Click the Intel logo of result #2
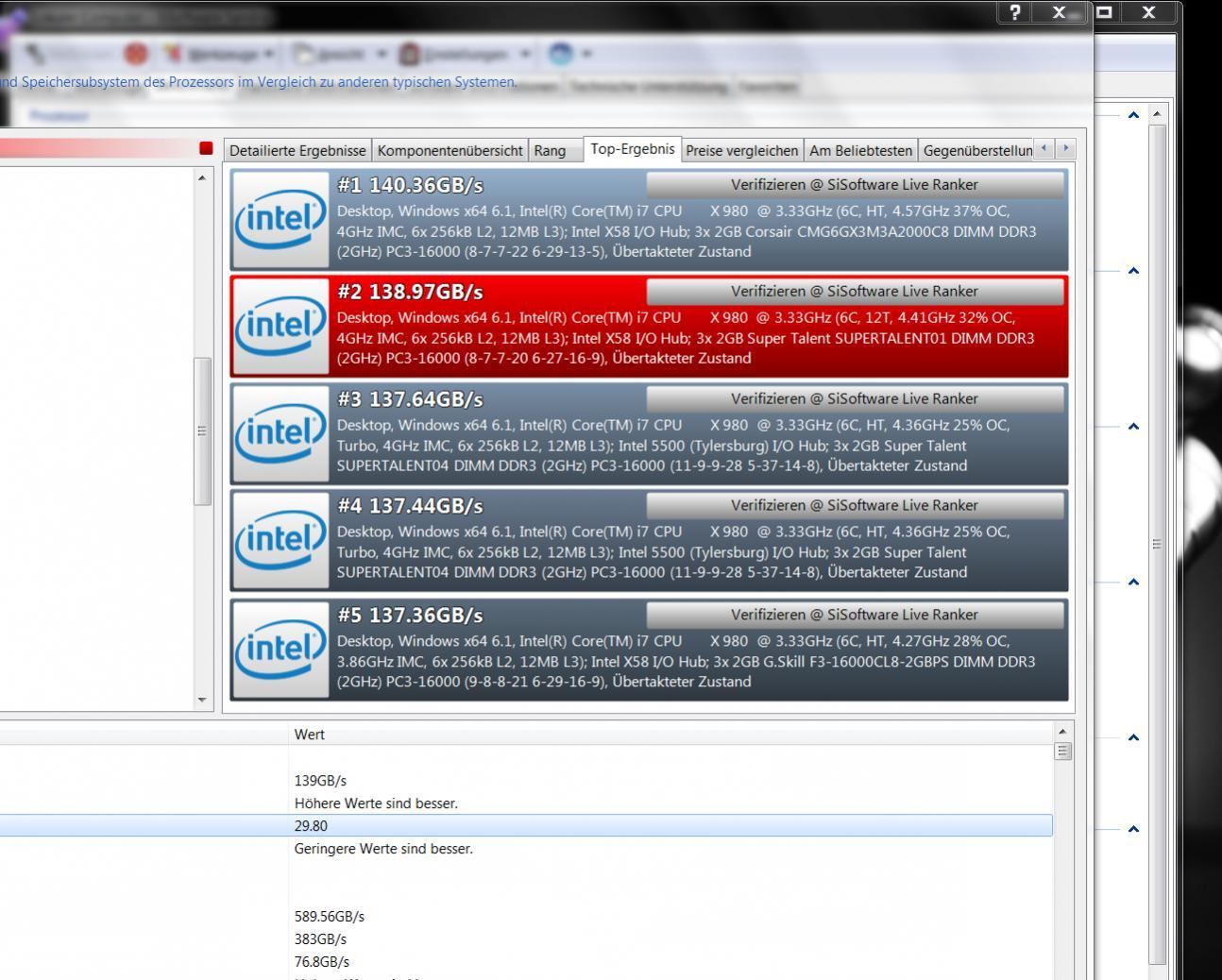 click(280, 327)
